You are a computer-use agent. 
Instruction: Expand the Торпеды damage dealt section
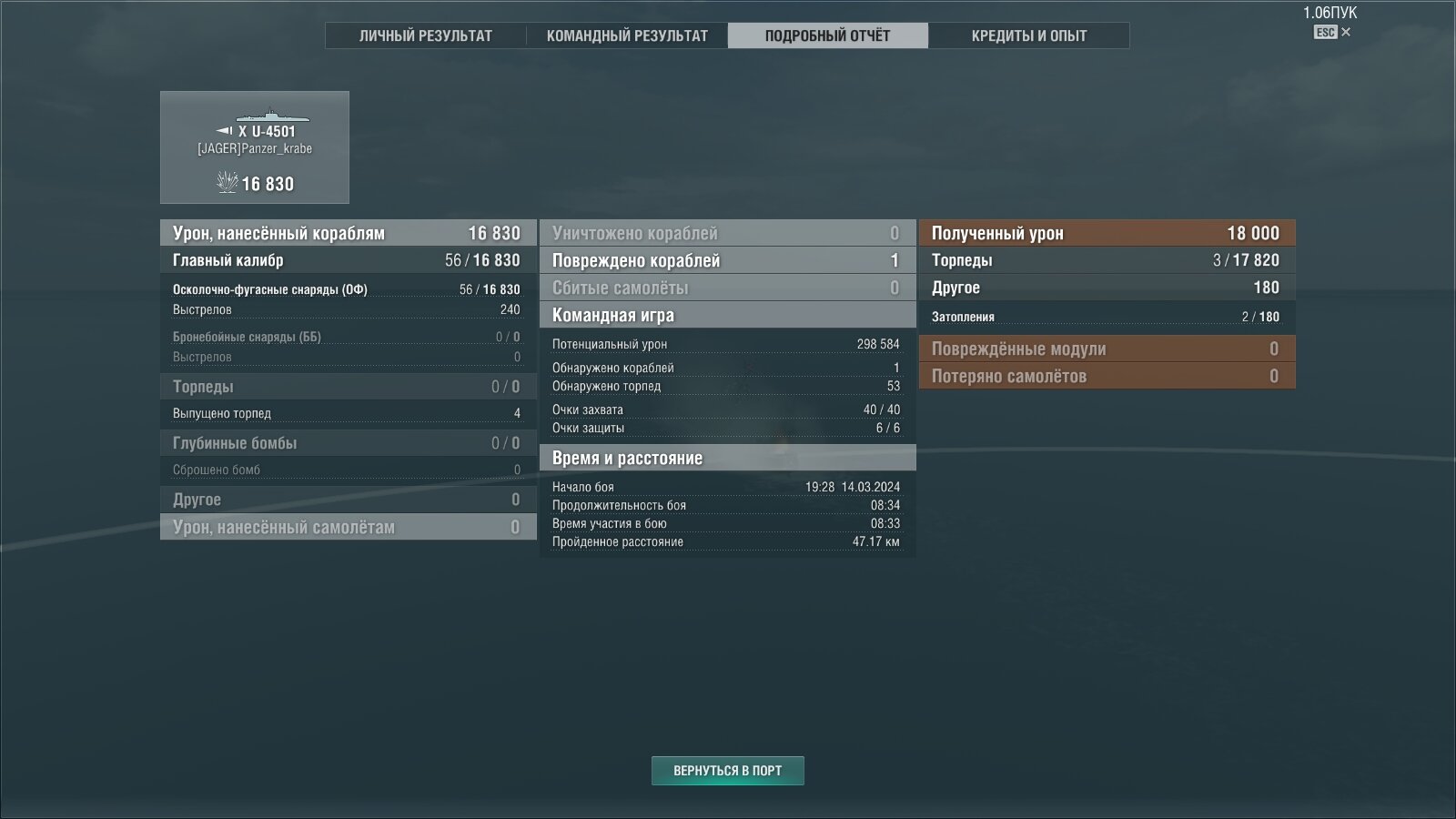pos(349,387)
